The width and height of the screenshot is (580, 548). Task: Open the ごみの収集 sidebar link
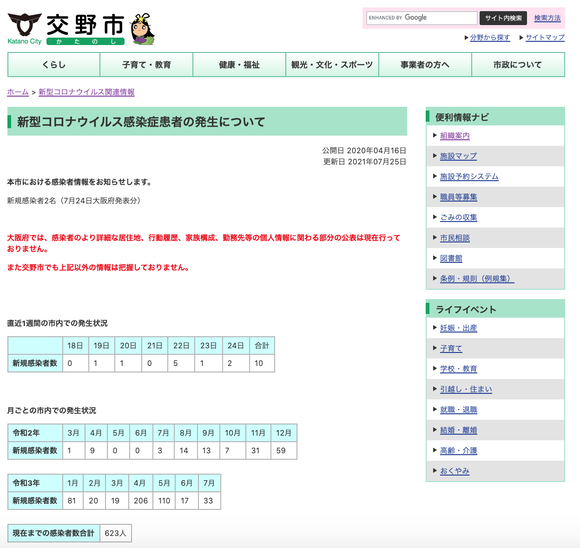(x=458, y=218)
